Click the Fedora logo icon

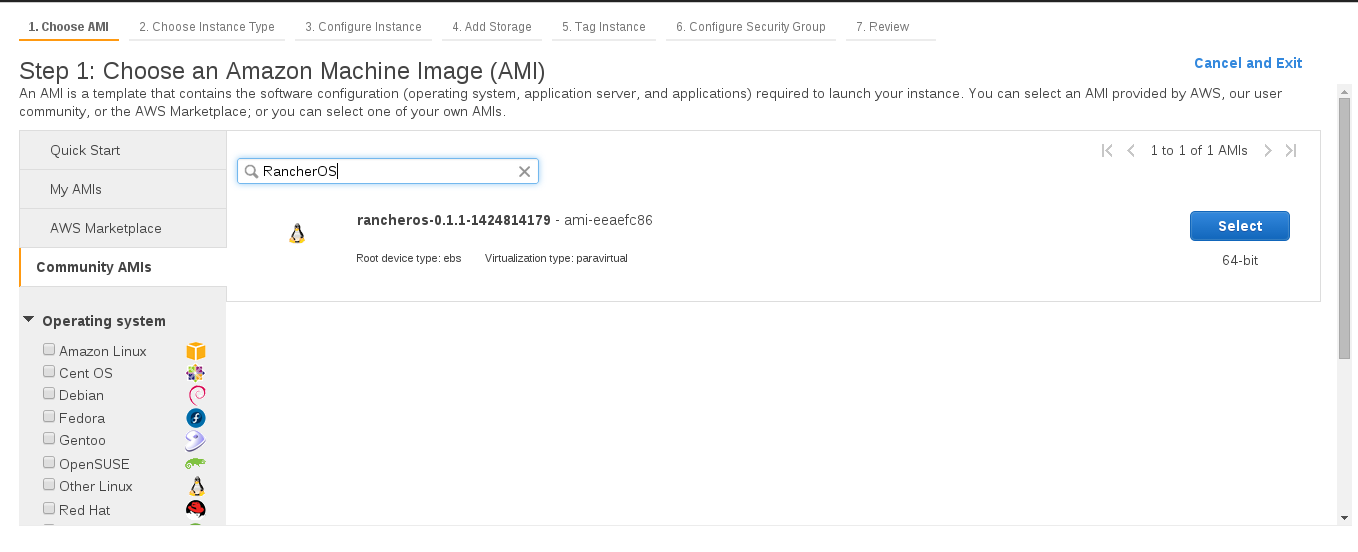[196, 418]
